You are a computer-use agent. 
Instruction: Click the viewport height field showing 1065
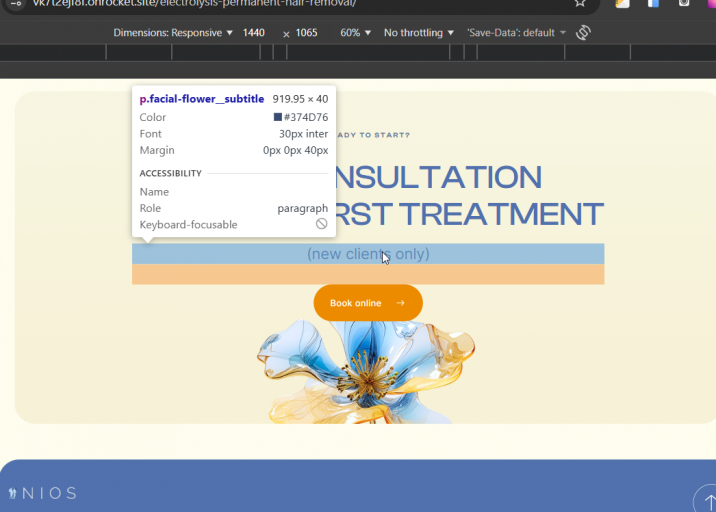(306, 33)
